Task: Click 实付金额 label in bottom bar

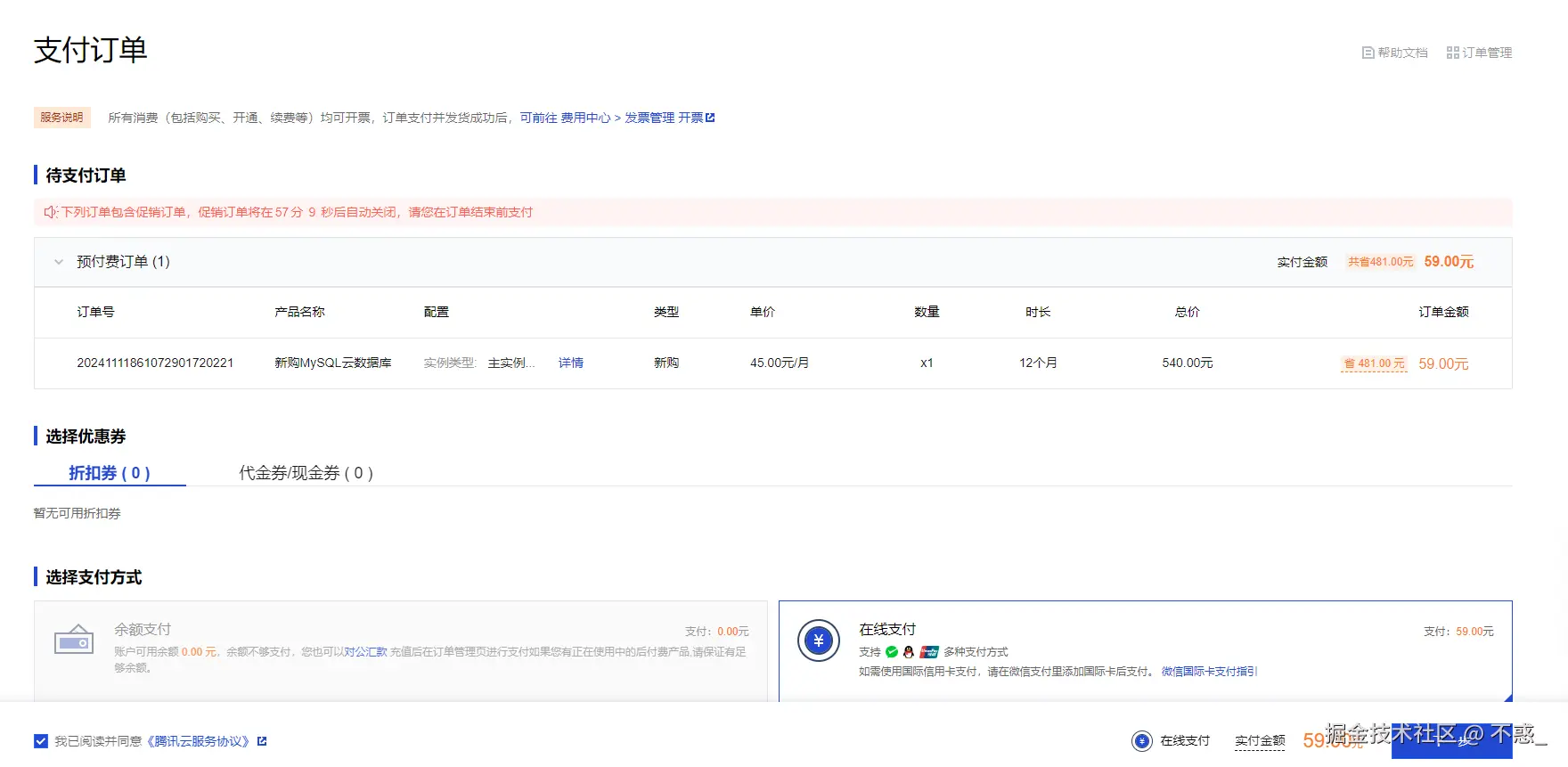Action: pos(1260,741)
